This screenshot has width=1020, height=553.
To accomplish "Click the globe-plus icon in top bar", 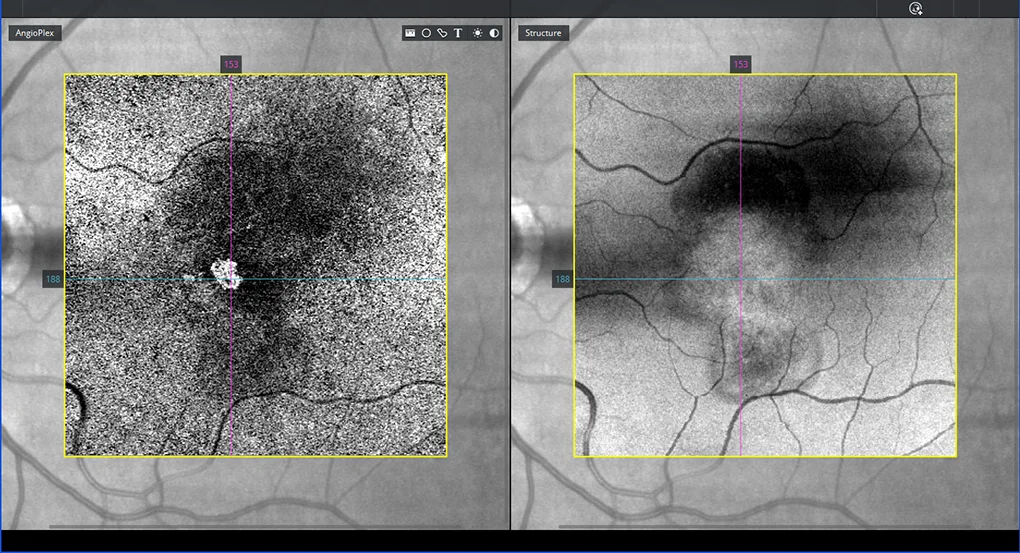I will point(915,8).
